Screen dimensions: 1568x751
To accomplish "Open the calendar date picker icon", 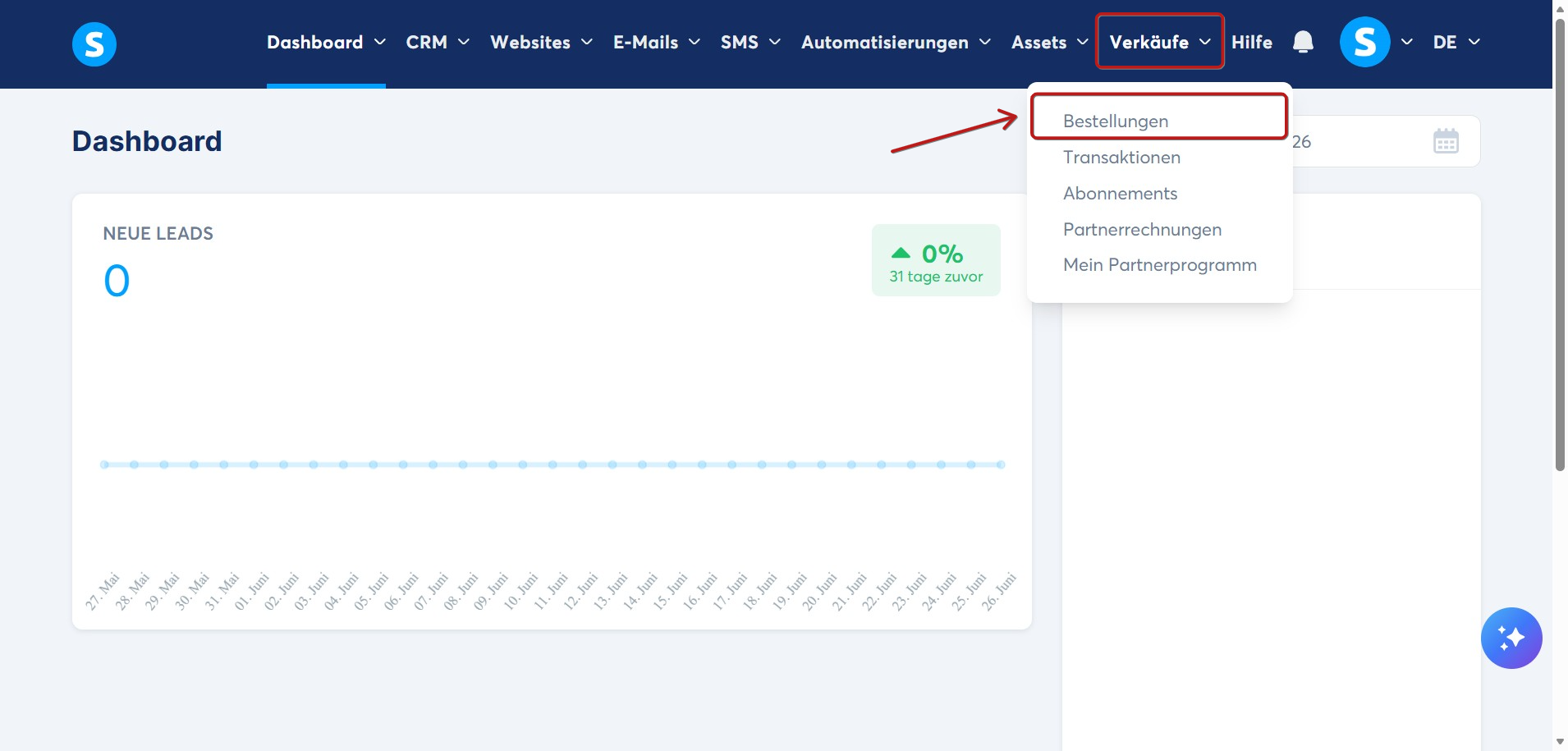I will (1446, 141).
